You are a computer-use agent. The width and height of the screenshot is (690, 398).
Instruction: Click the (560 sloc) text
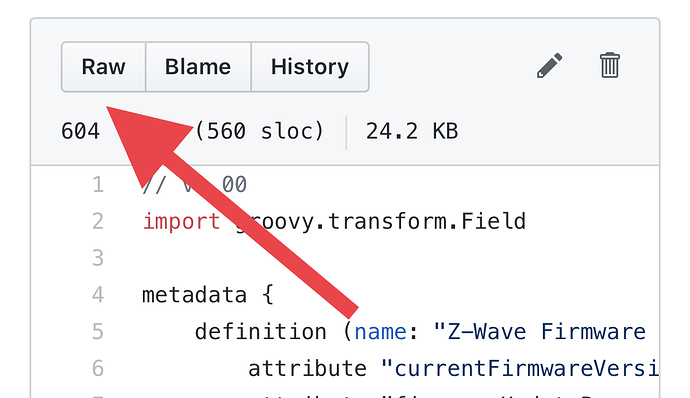(259, 131)
